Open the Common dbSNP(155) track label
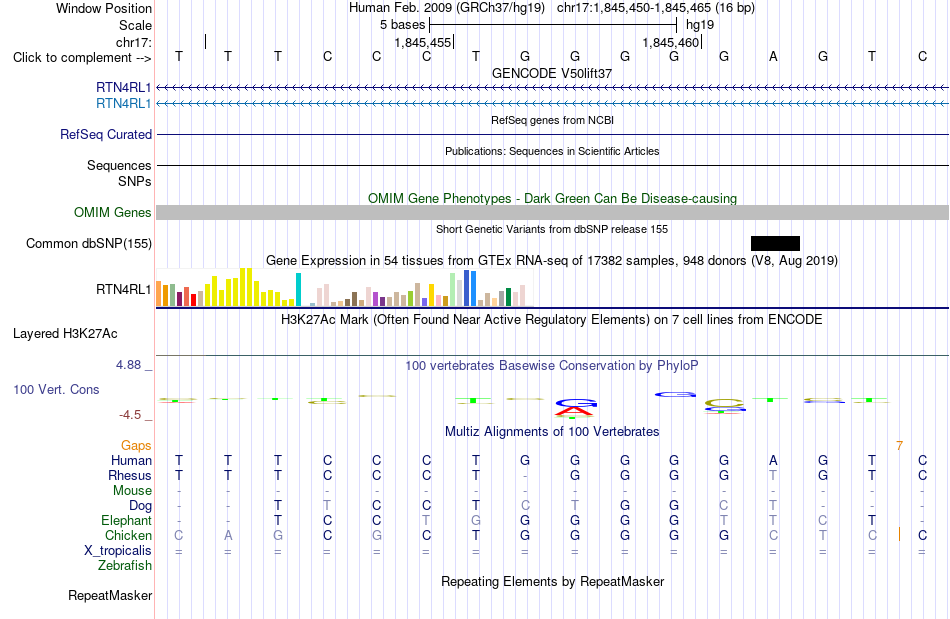Image resolution: width=950 pixels, height=619 pixels. pos(89,243)
